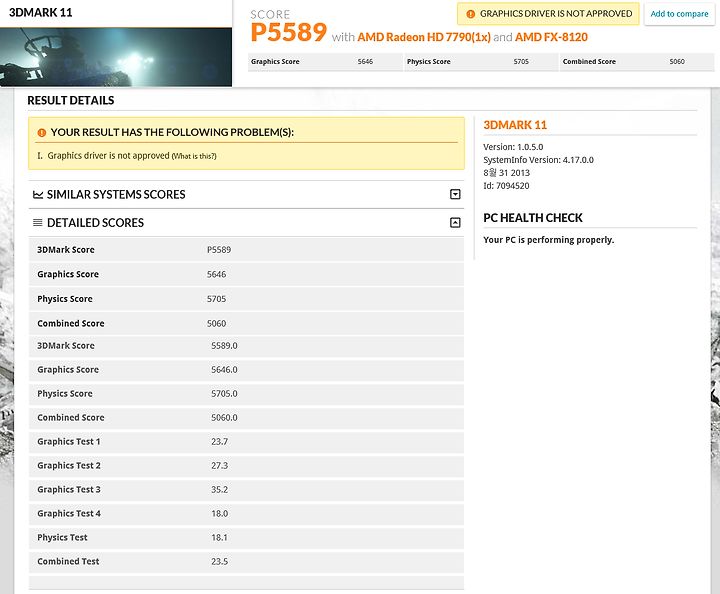Screen dimensions: 720x594
Task: Click the Graphics Test 3 row
Action: click(246, 490)
